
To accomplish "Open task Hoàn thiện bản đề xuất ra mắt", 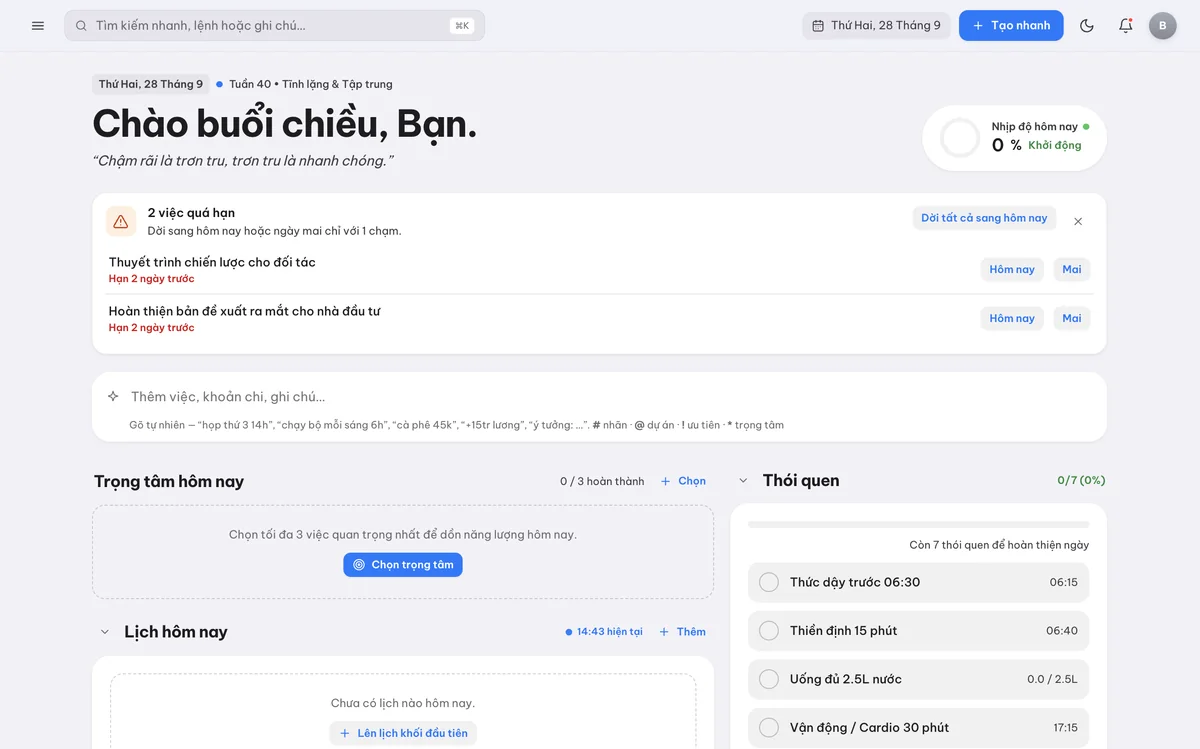I will point(244,311).
